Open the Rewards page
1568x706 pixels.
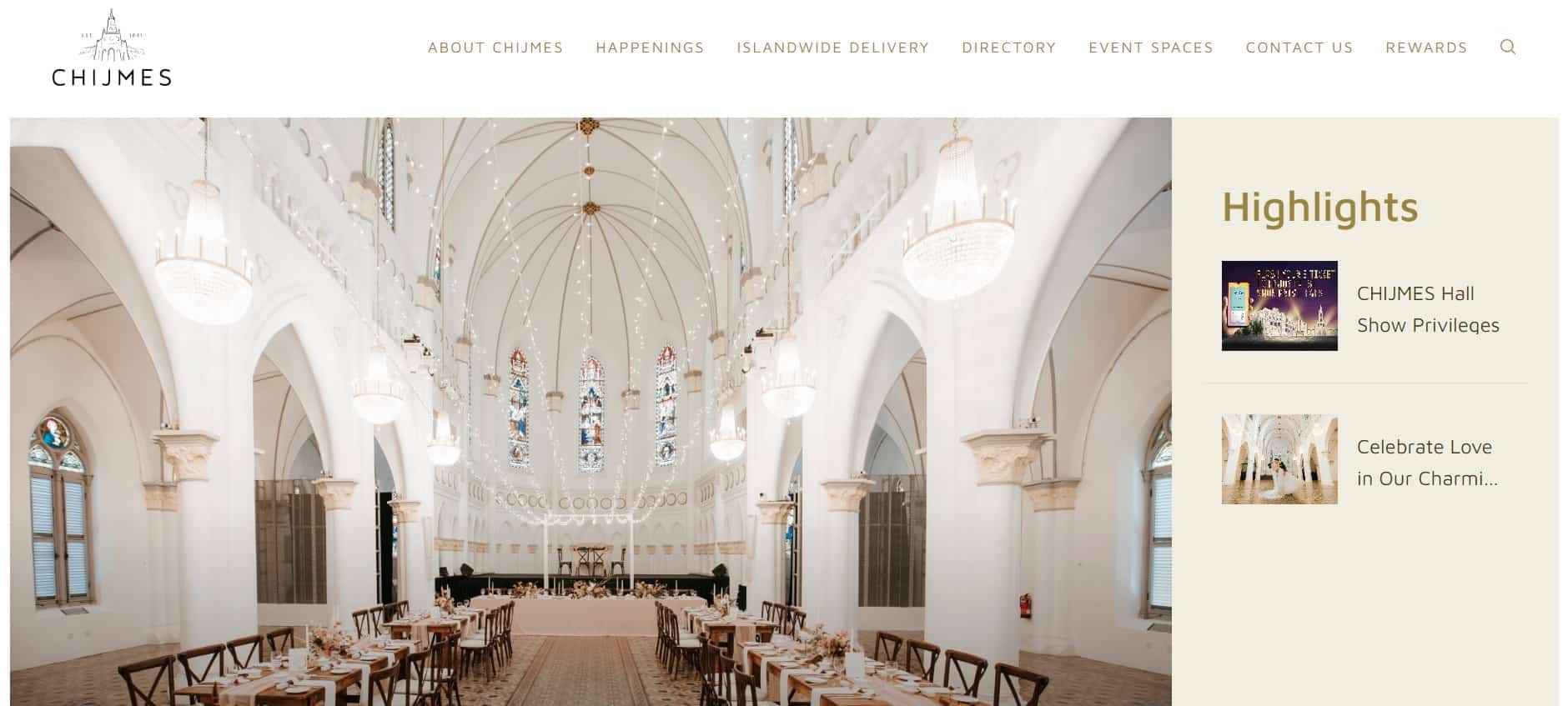[x=1426, y=48]
